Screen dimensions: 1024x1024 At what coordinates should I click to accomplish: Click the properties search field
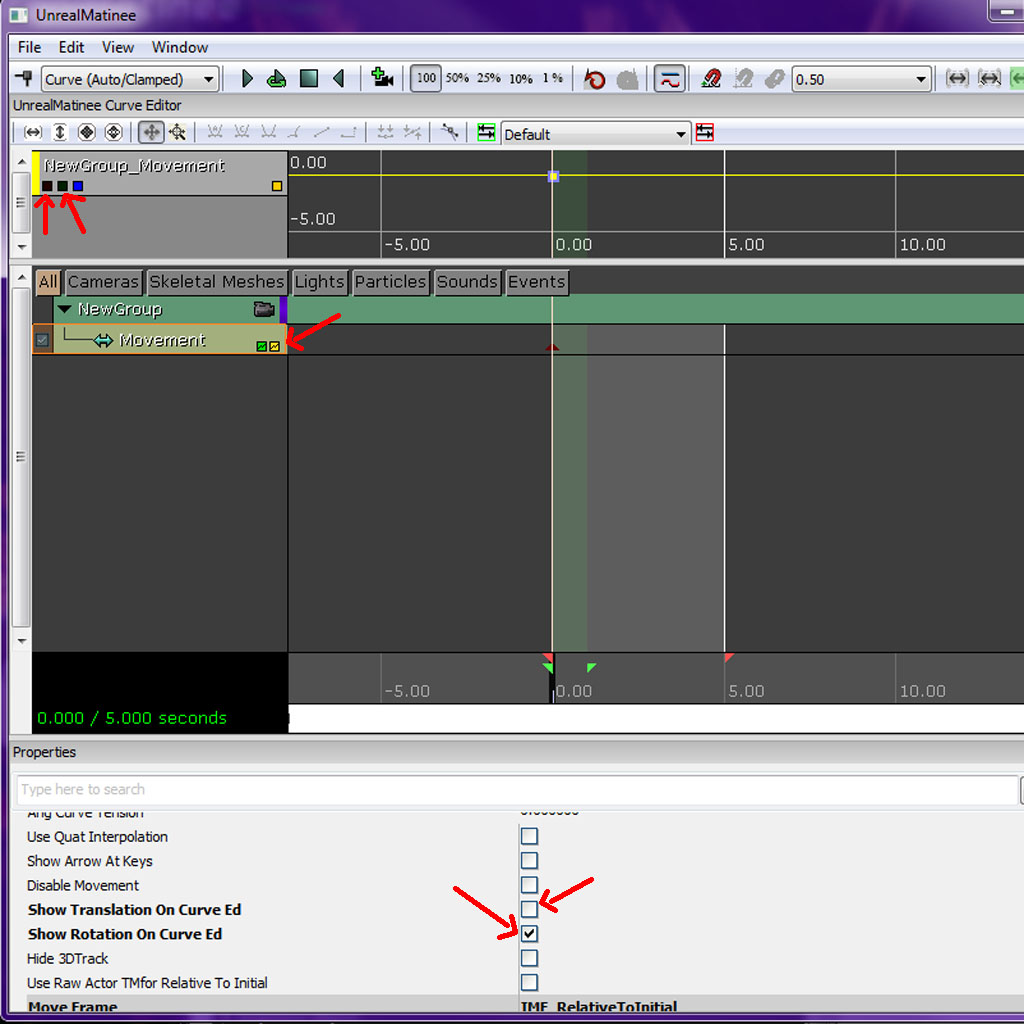pos(517,790)
